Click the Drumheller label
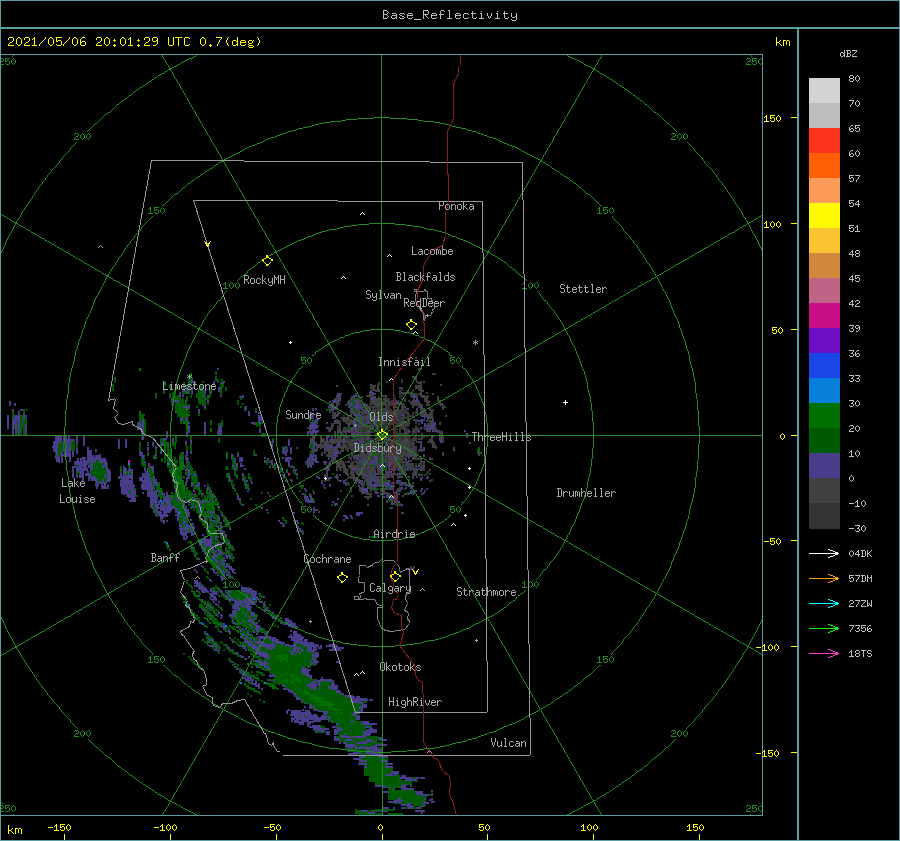 point(586,493)
